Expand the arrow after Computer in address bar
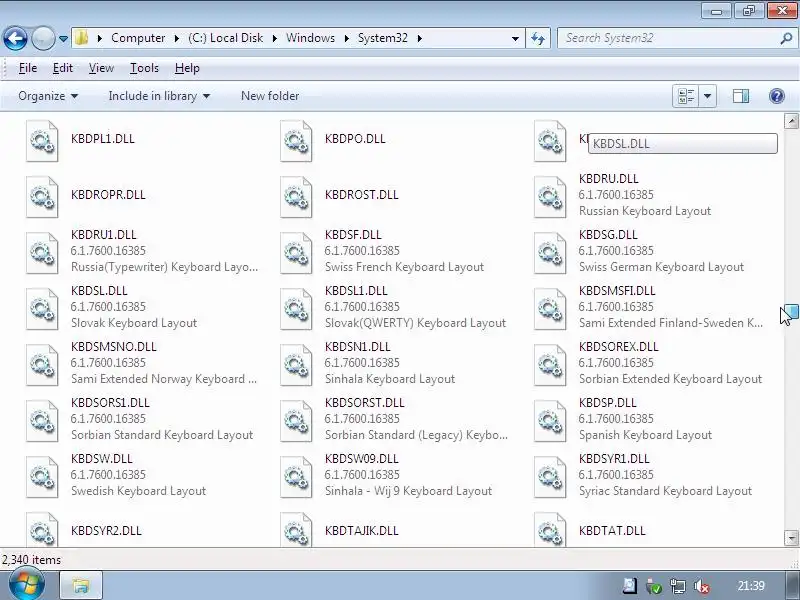The image size is (800, 600). click(177, 38)
